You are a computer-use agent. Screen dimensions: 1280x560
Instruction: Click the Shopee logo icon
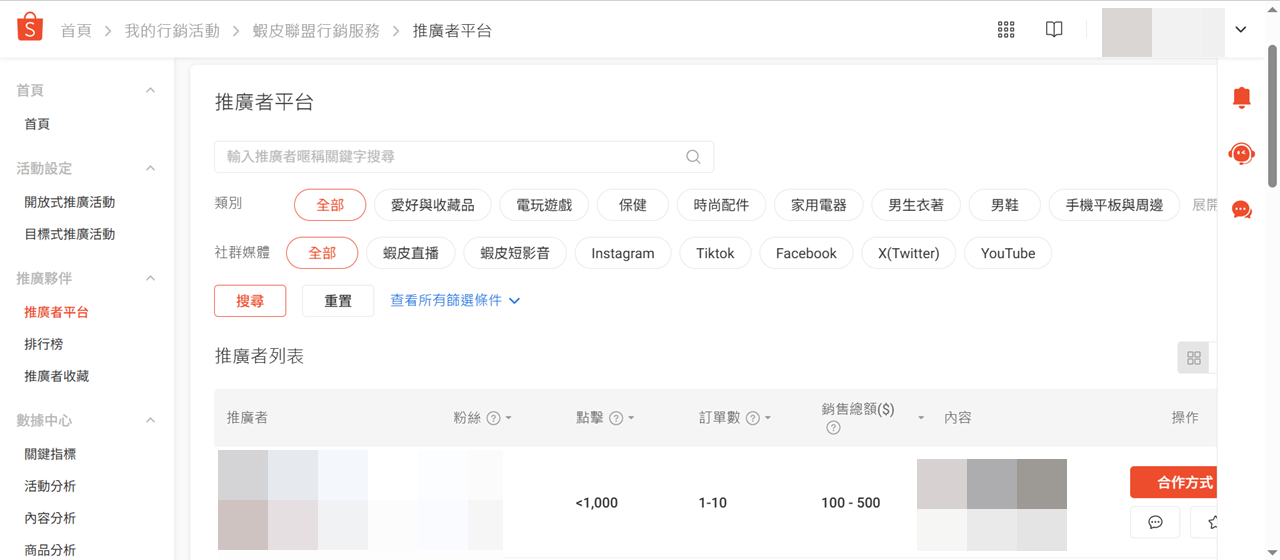click(30, 28)
